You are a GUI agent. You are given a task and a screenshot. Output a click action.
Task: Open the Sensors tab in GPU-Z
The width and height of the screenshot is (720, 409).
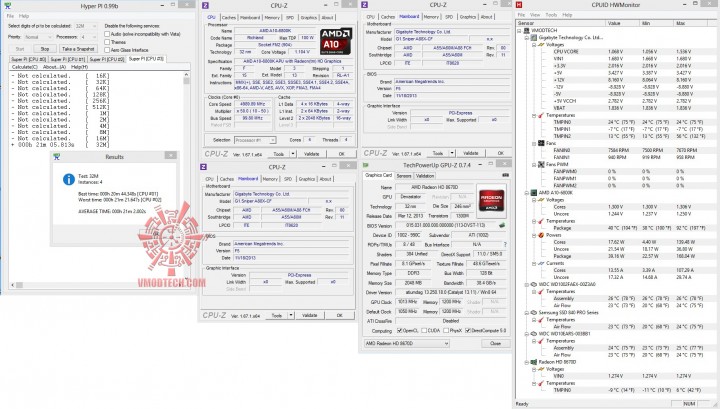[404, 176]
